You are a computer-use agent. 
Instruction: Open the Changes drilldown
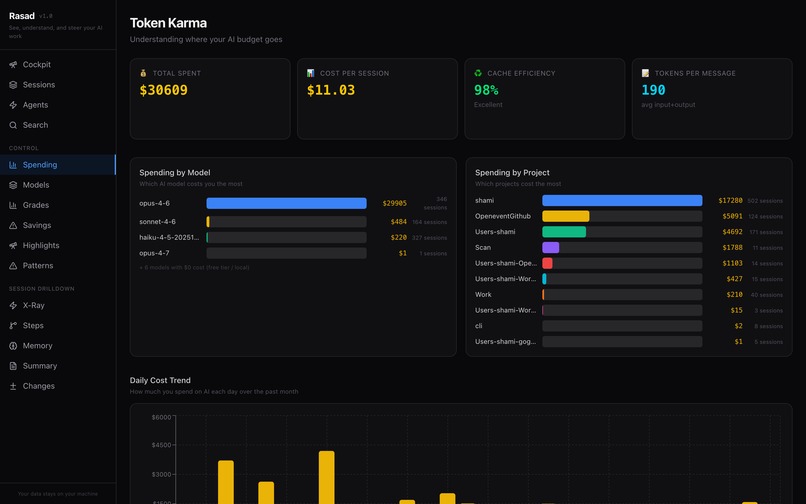point(58,386)
